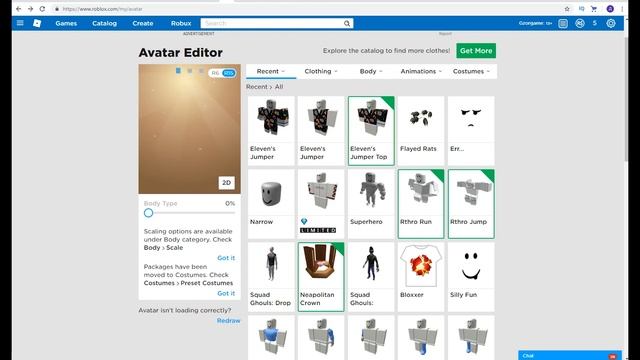Image resolution: width=640 pixels, height=360 pixels.
Task: Click the browser profile avatar icon
Action: pos(610,9)
